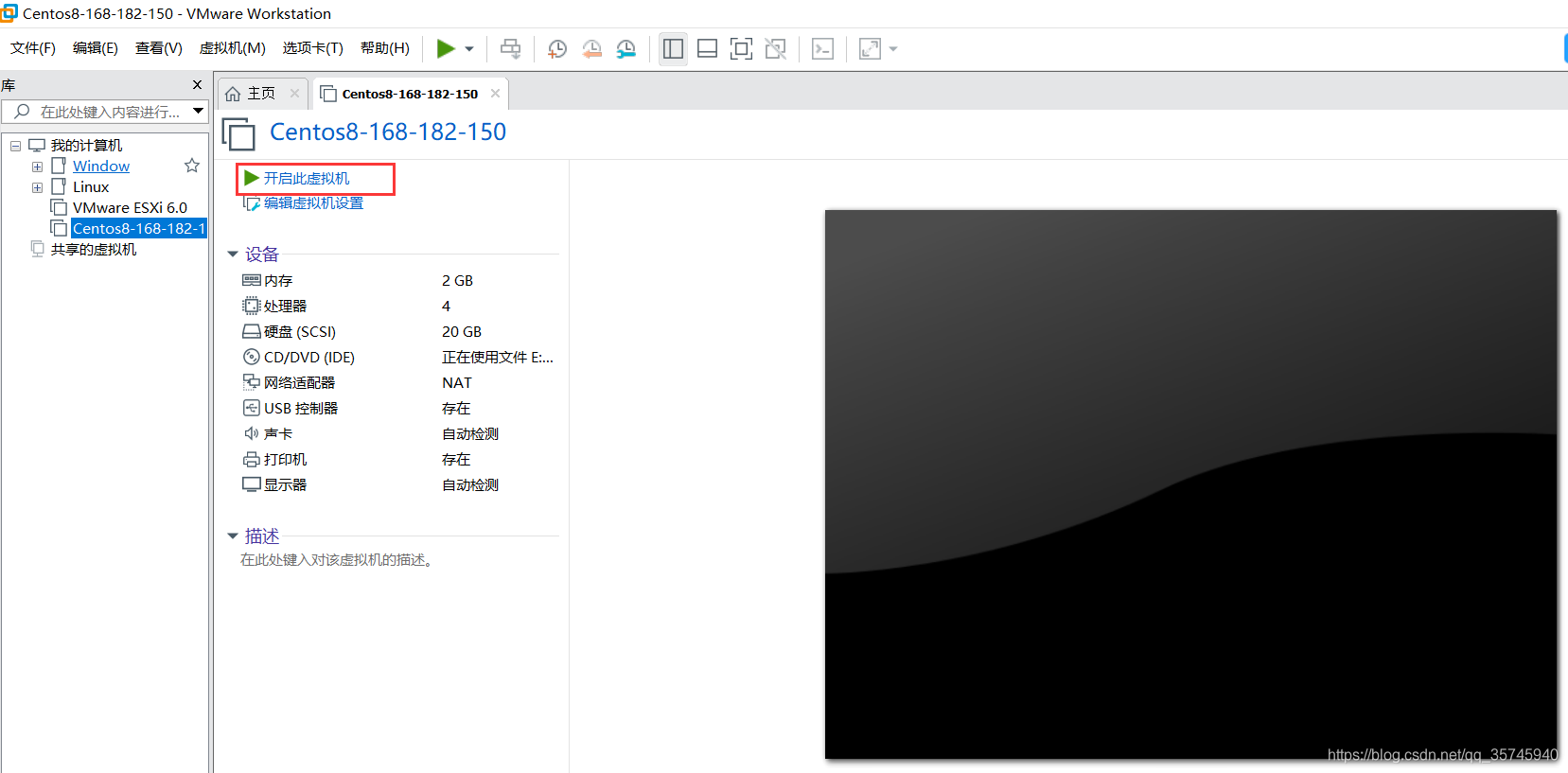
Task: Click the Unity mode toolbar icon
Action: click(776, 49)
